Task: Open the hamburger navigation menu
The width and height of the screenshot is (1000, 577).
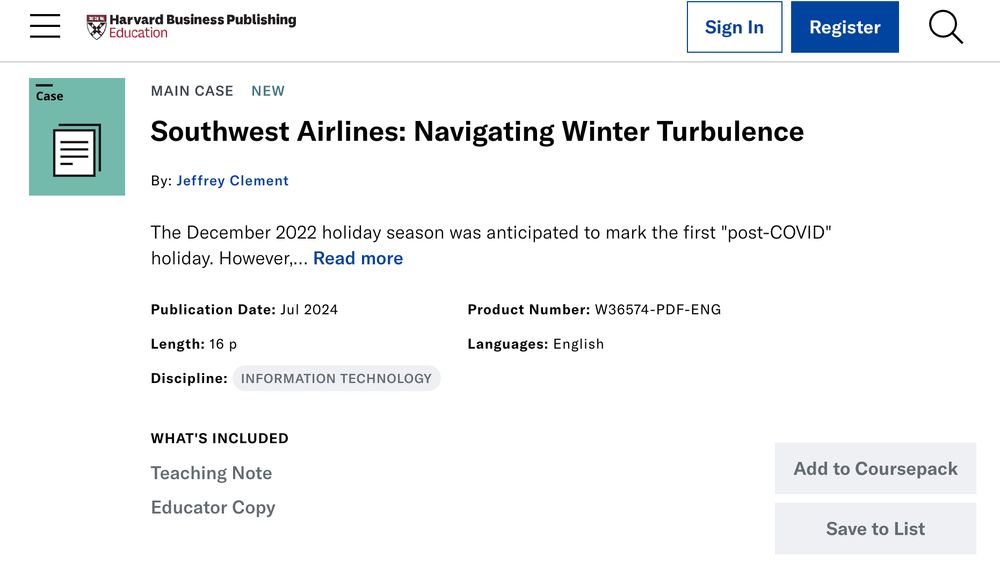Action: point(45,26)
